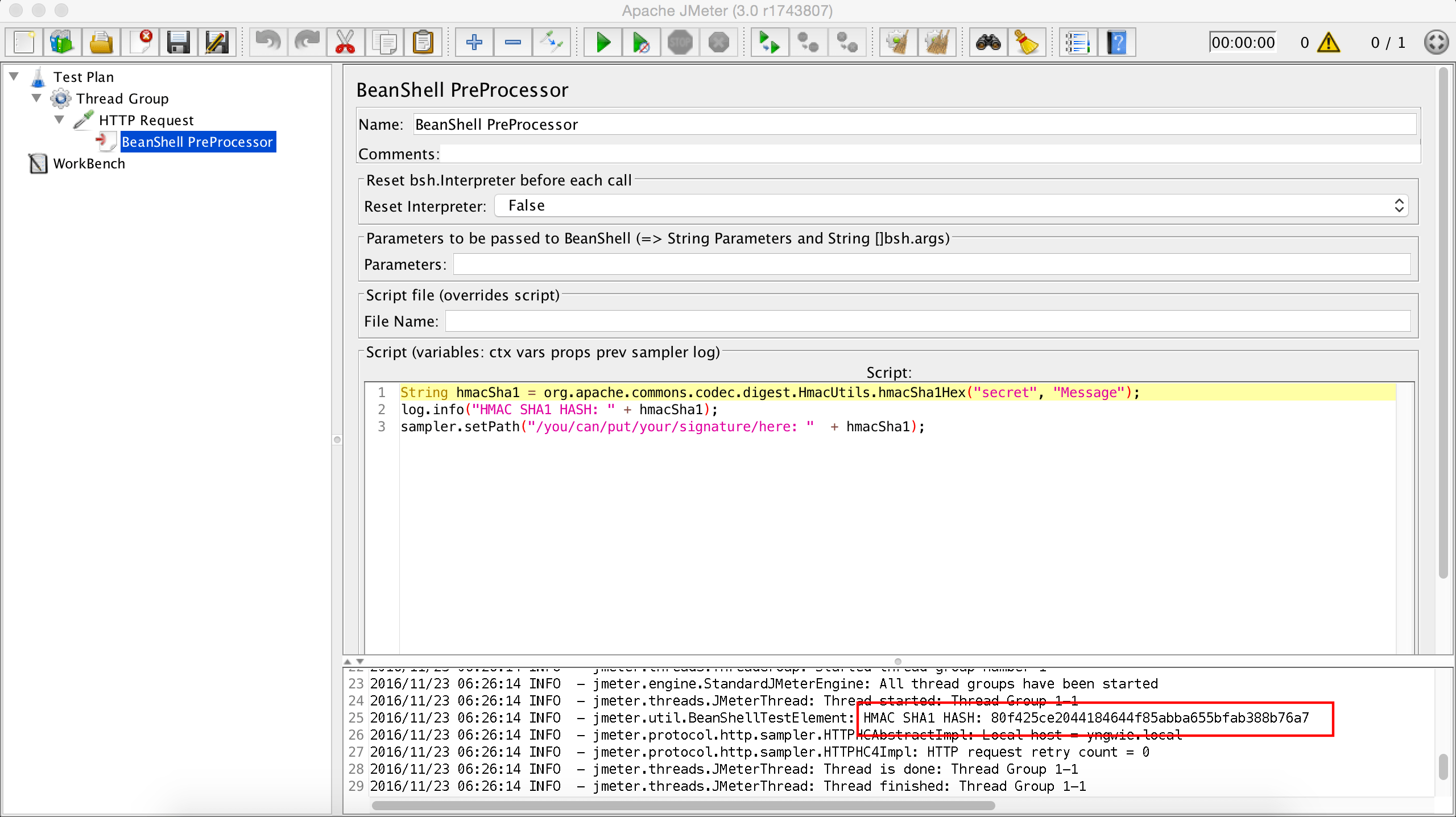Undo the last change
The image size is (1456, 817).
click(268, 42)
